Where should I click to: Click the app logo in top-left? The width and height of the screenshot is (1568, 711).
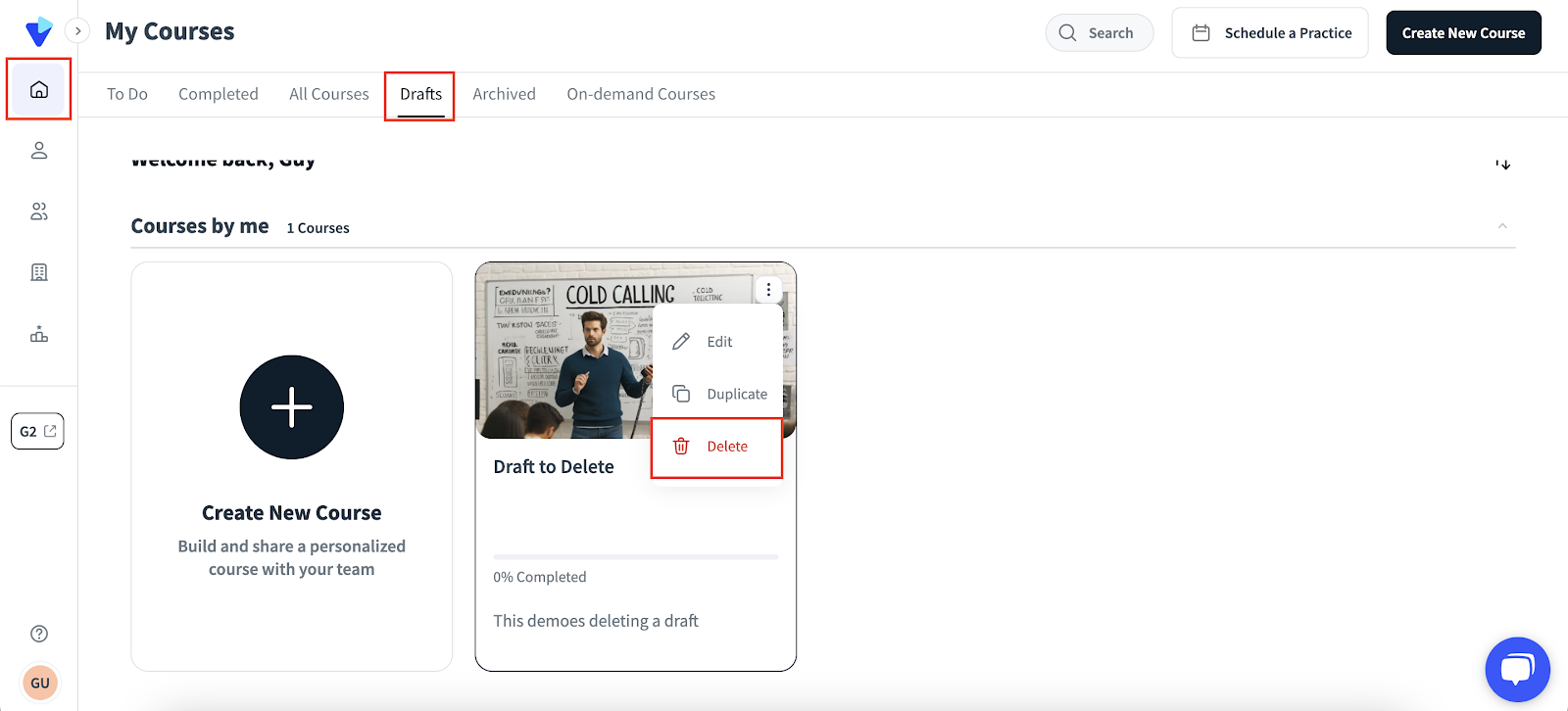38,32
